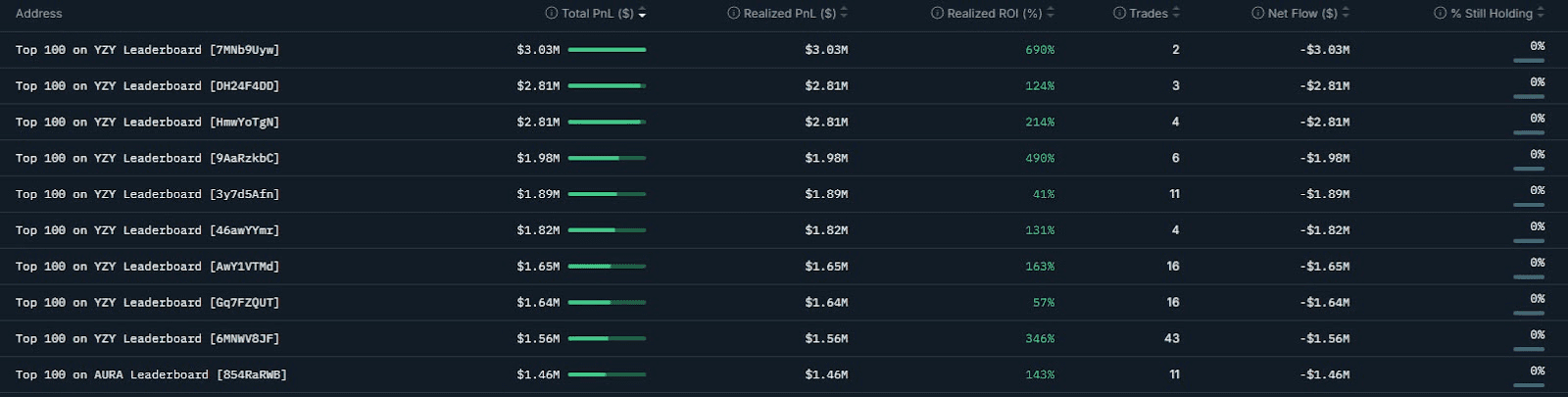The width and height of the screenshot is (1568, 397).
Task: Sort by % Still Holding arrow
Action: click(x=1541, y=14)
